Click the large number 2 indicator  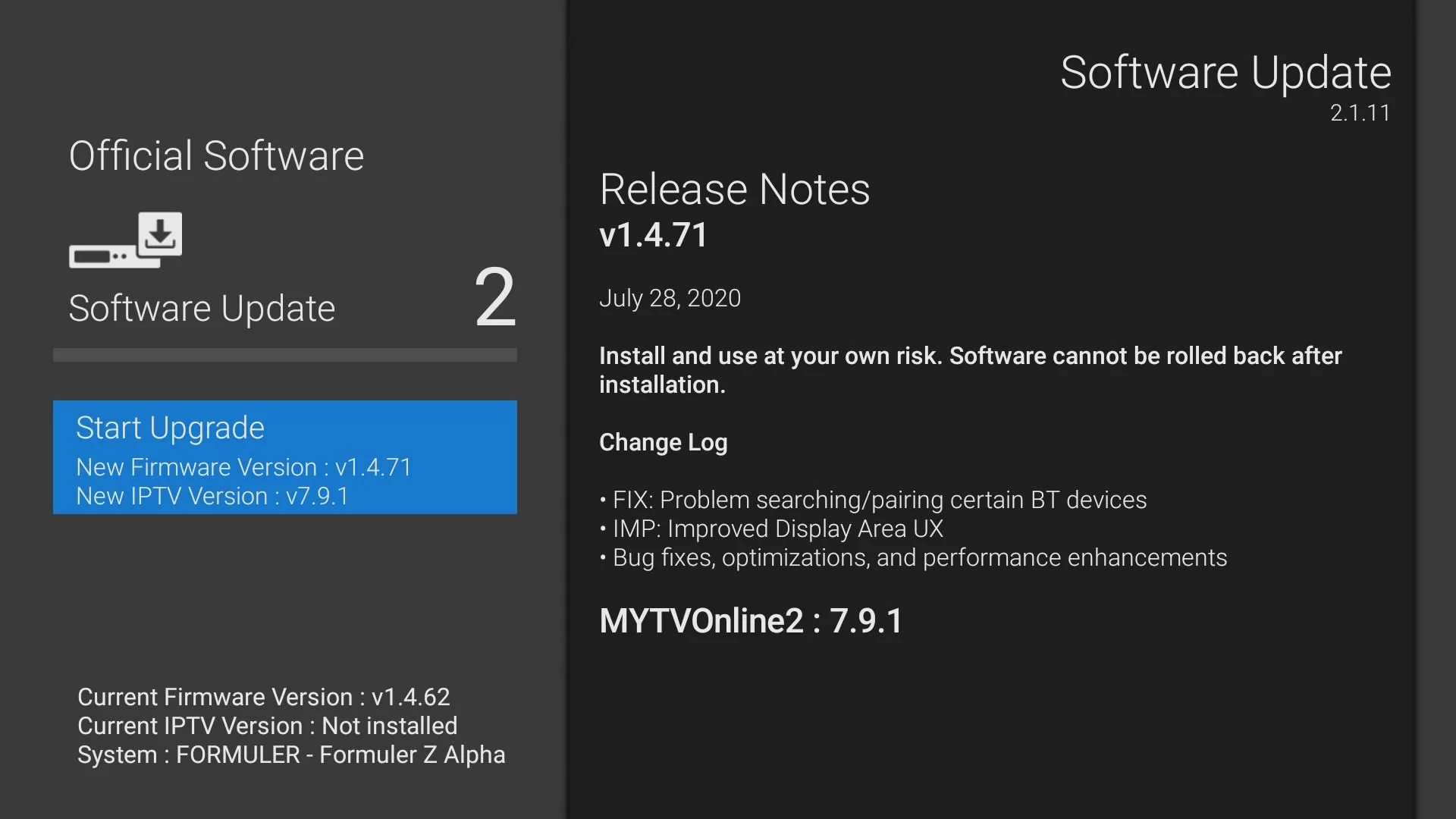point(494,297)
